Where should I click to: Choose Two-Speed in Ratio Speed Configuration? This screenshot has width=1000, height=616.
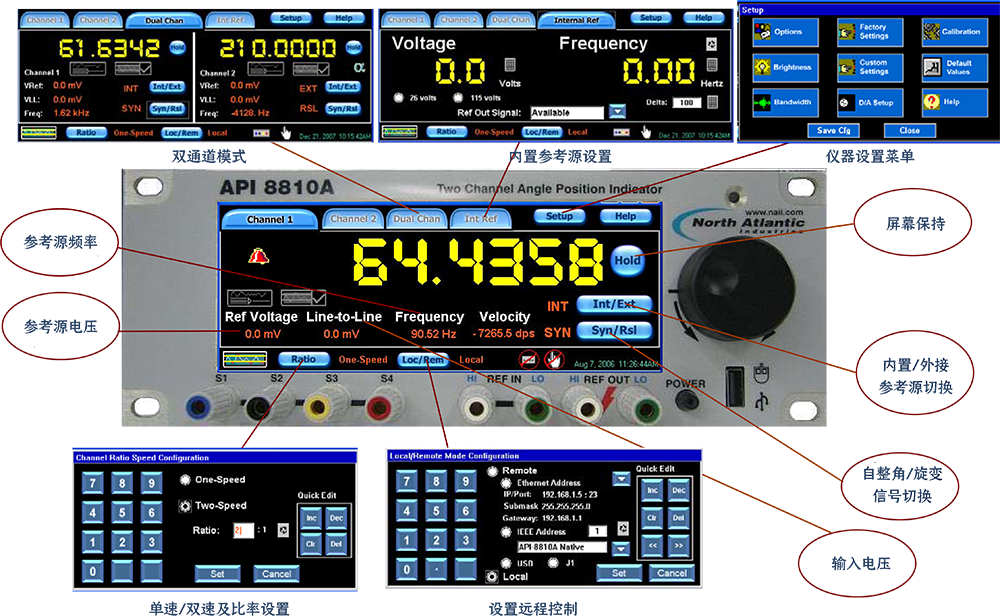tap(185, 506)
